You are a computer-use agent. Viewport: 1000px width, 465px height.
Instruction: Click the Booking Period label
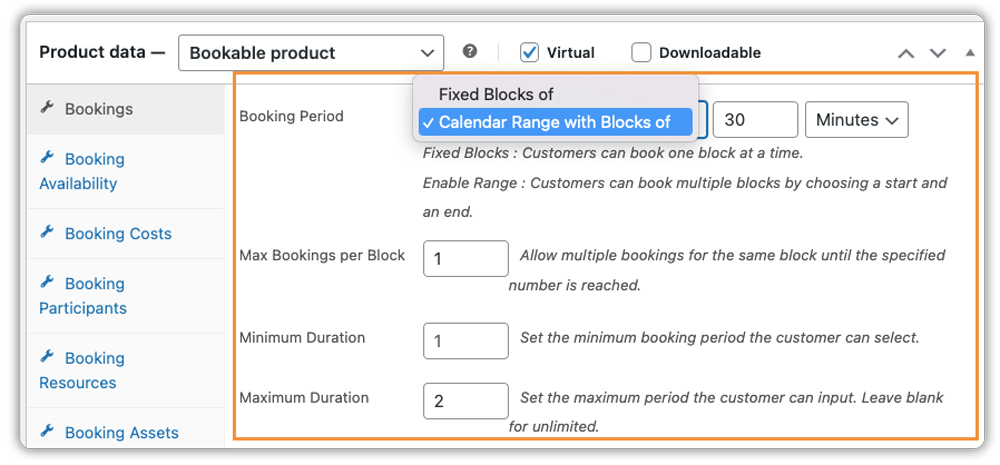291,116
